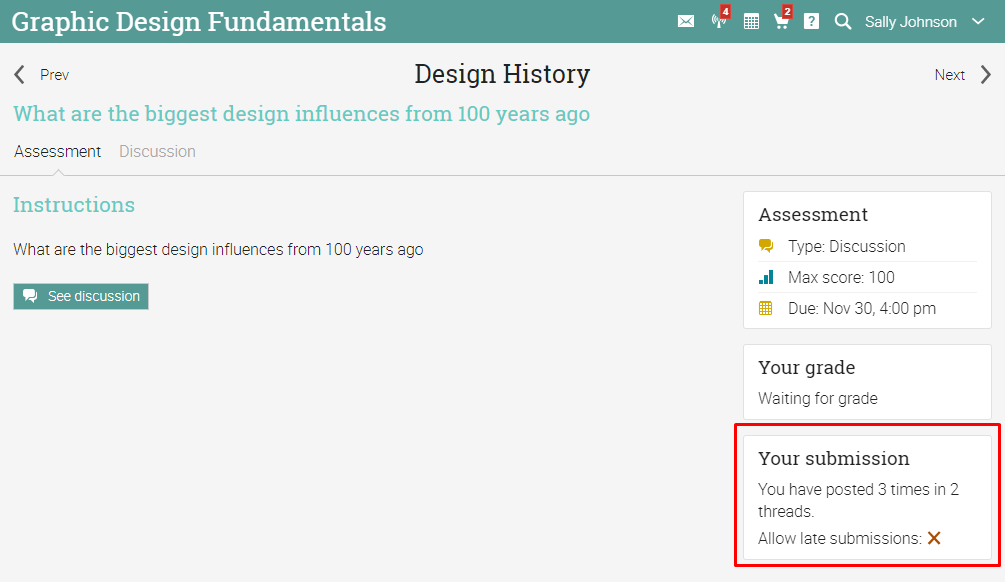Click the search magnifier icon
The image size is (1005, 582).
843,21
